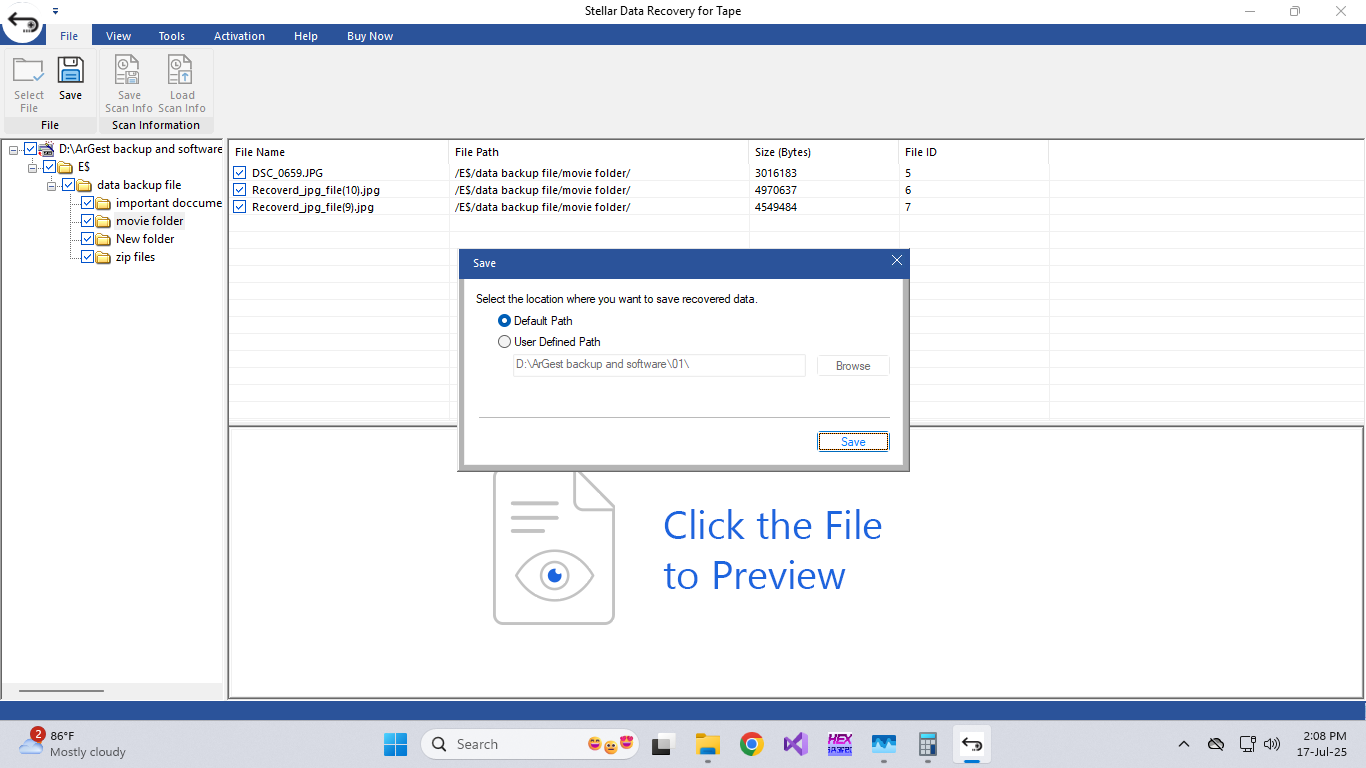The width and height of the screenshot is (1366, 768).
Task: Open the Tools menu tab
Action: (171, 36)
